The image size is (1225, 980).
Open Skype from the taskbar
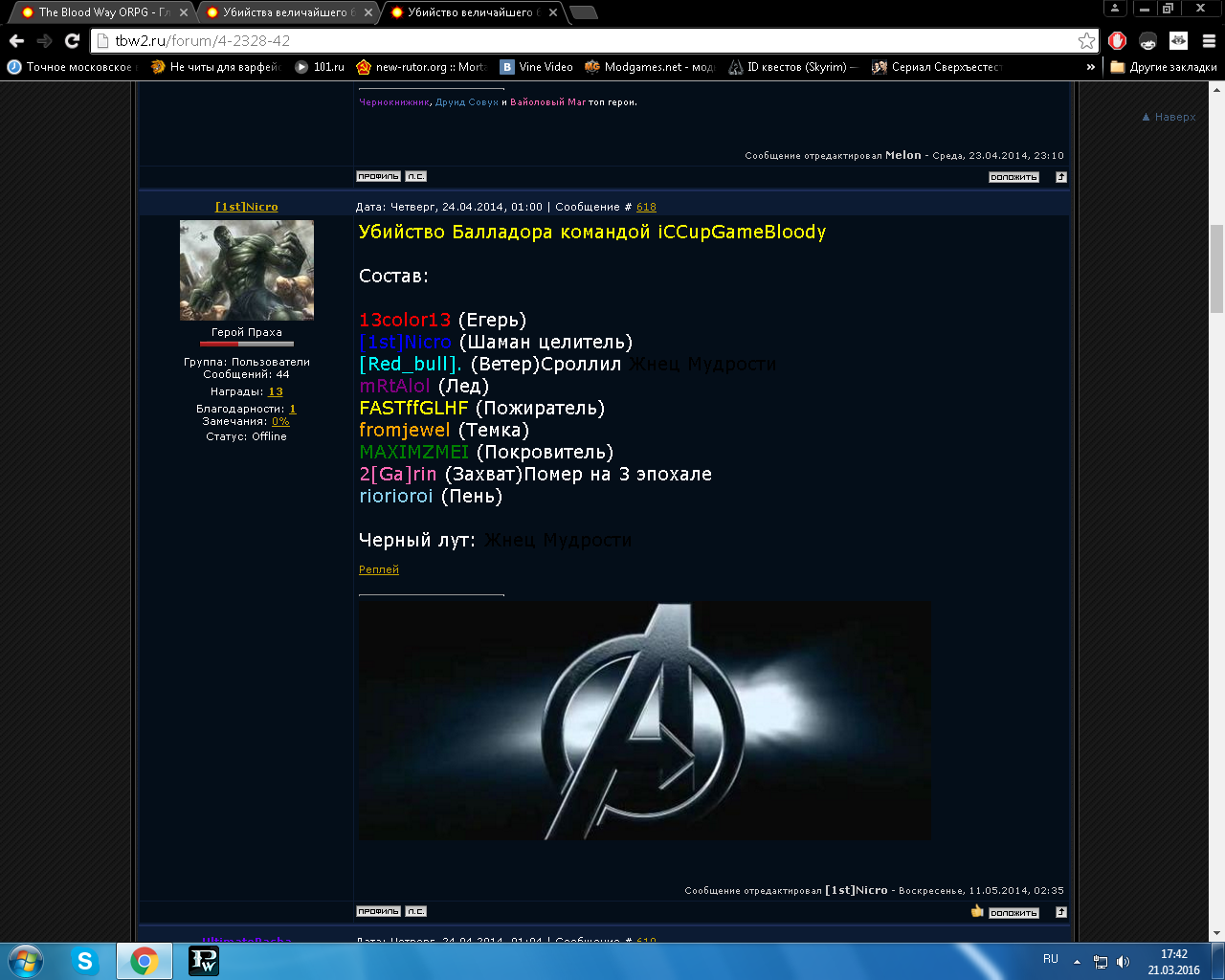85,961
